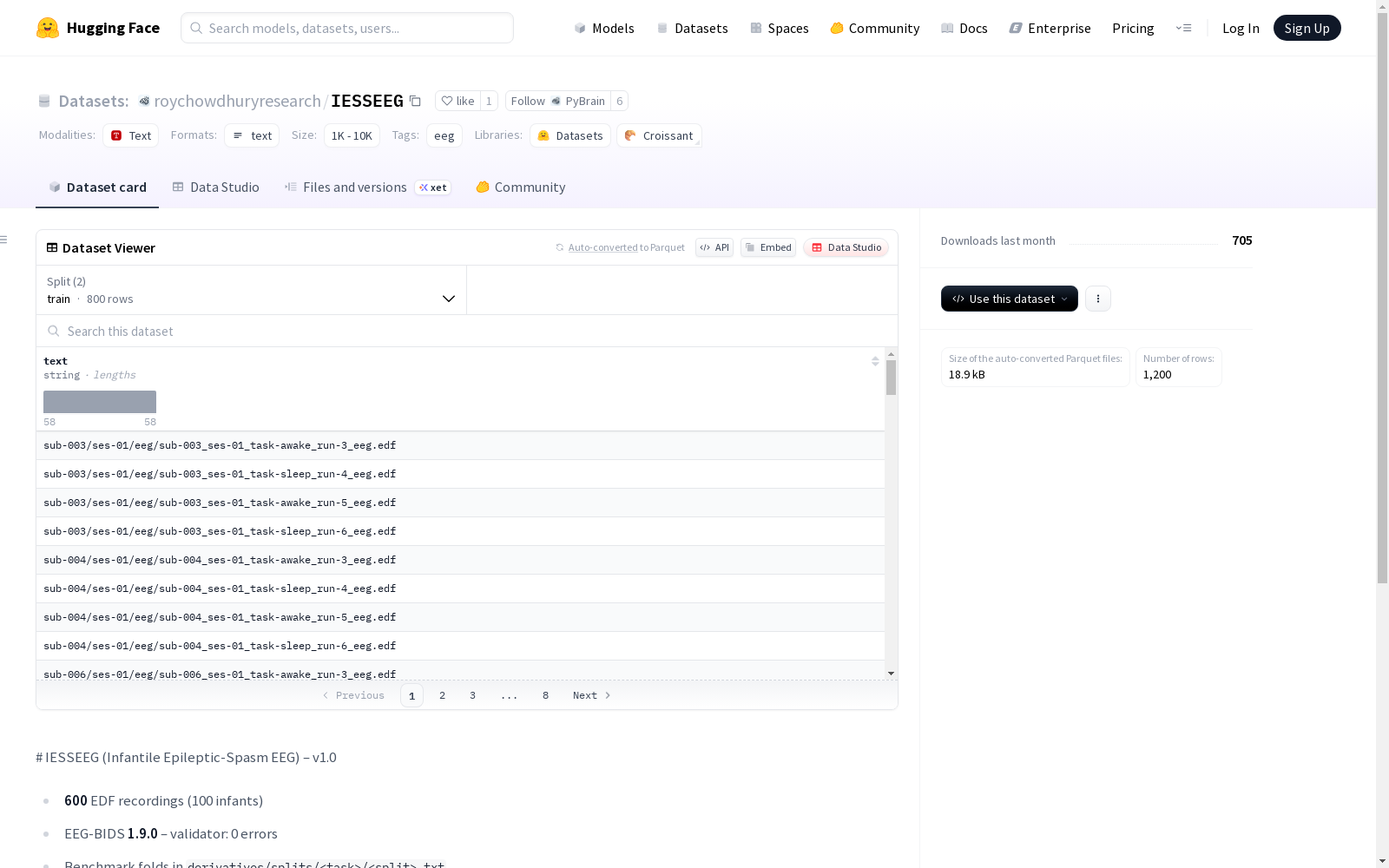Click the sort arrows on text column
Viewport: 1389px width, 868px height.
(x=875, y=361)
